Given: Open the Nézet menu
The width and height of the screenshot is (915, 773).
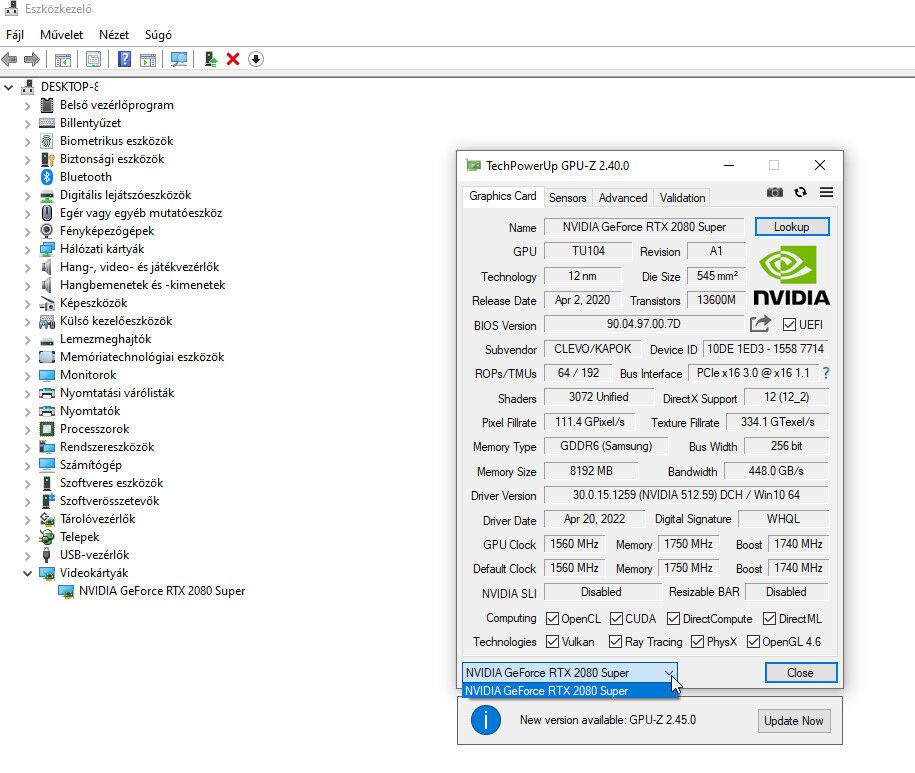Looking at the screenshot, I should click(x=114, y=35).
